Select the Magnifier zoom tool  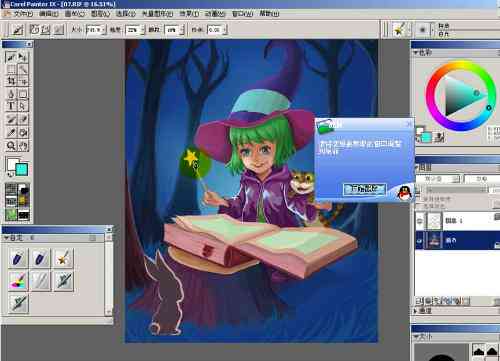click(11, 146)
